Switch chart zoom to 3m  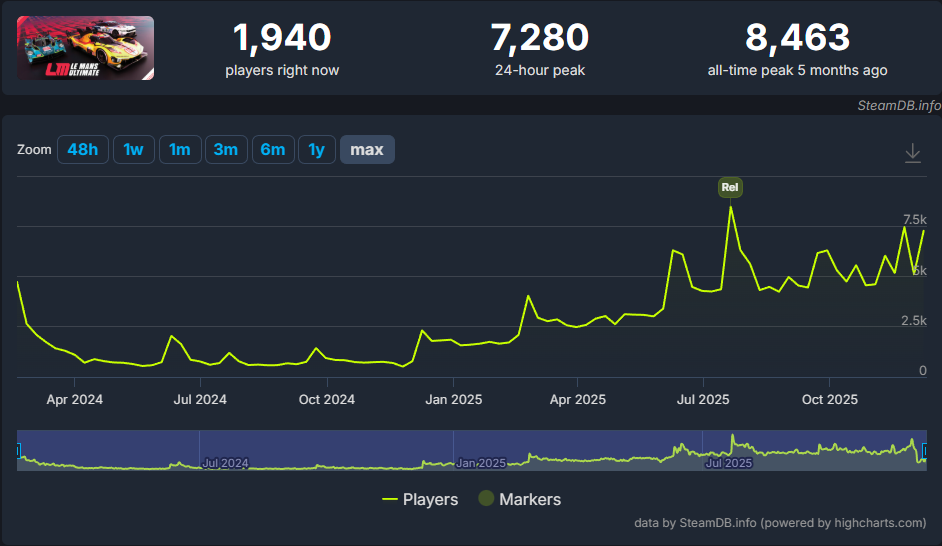point(226,150)
